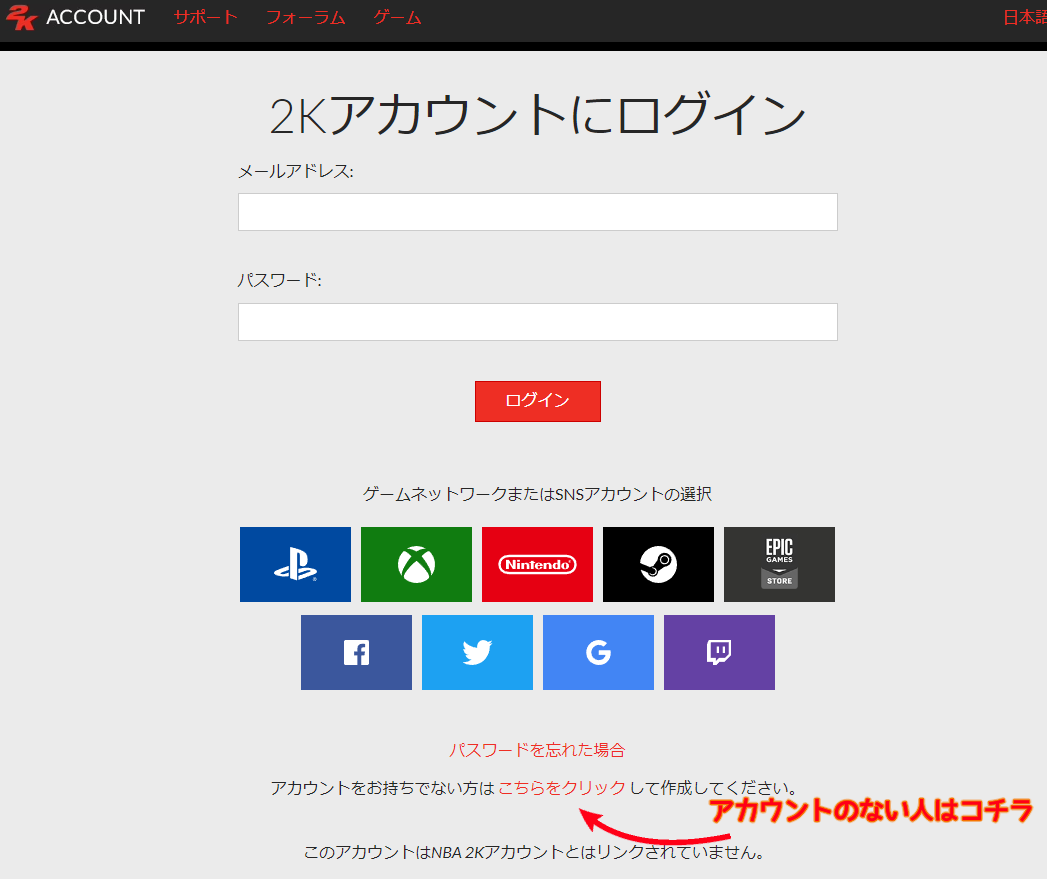Log in using Facebook
The image size is (1047, 879).
coord(356,652)
